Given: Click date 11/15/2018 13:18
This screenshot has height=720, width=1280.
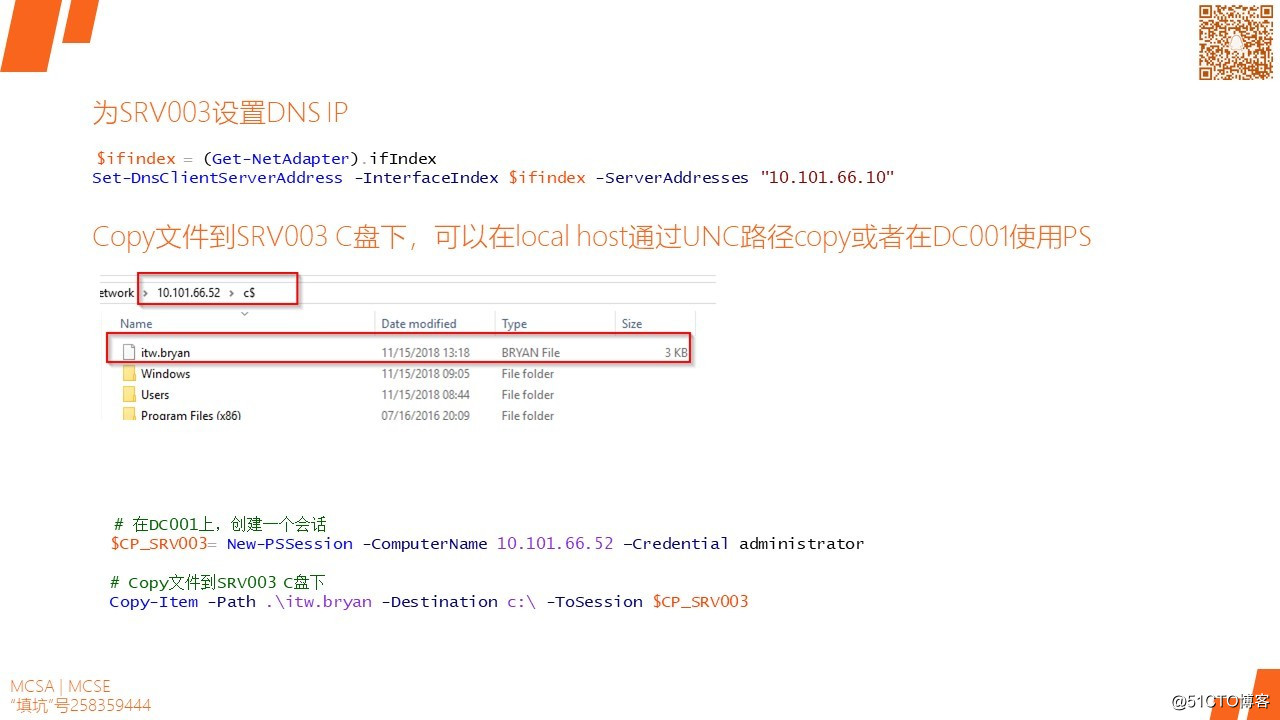Looking at the screenshot, I should 426,352.
